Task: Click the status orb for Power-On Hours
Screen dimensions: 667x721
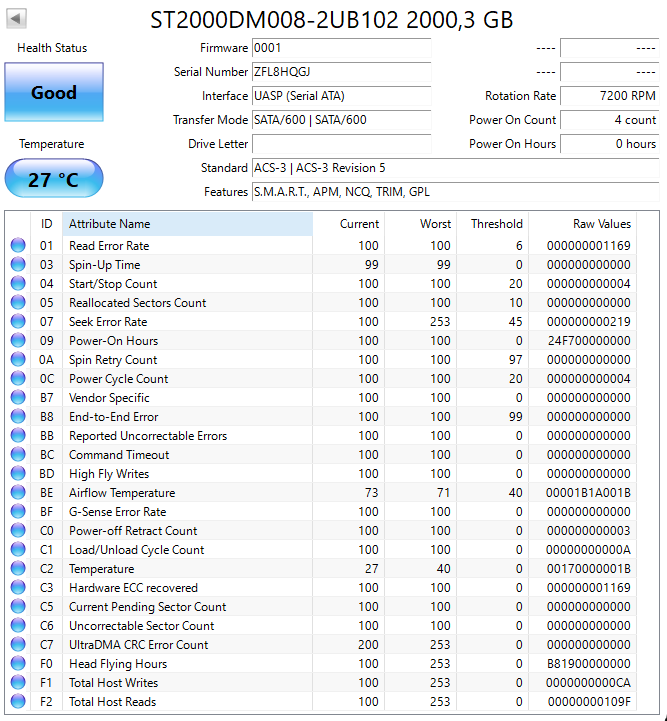Action: click(x=18, y=341)
